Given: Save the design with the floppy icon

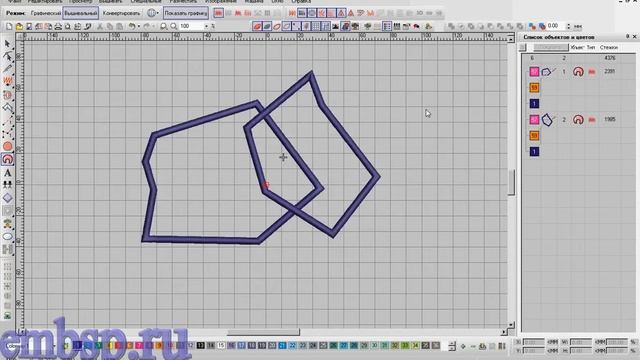Looking at the screenshot, I should pos(29,27).
